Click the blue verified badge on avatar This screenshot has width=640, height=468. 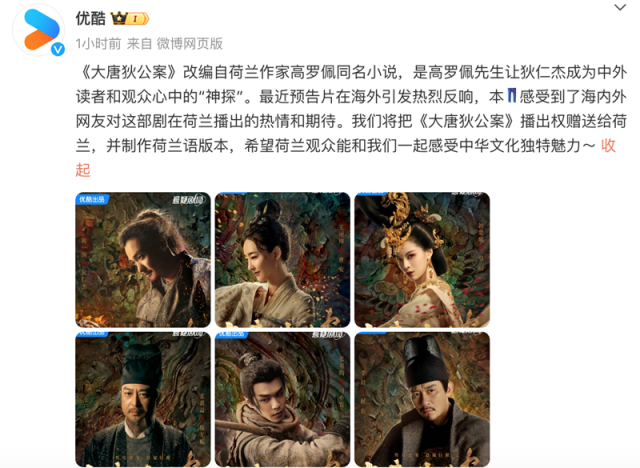pyautogui.click(x=58, y=49)
